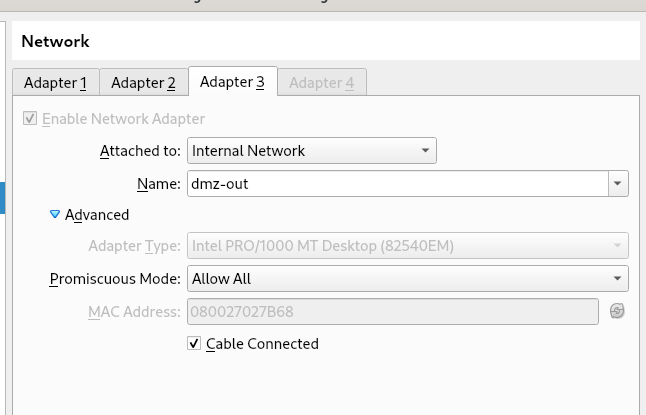Click the Promiscuous Mode label
This screenshot has width=646, height=415.
pyautogui.click(x=115, y=279)
